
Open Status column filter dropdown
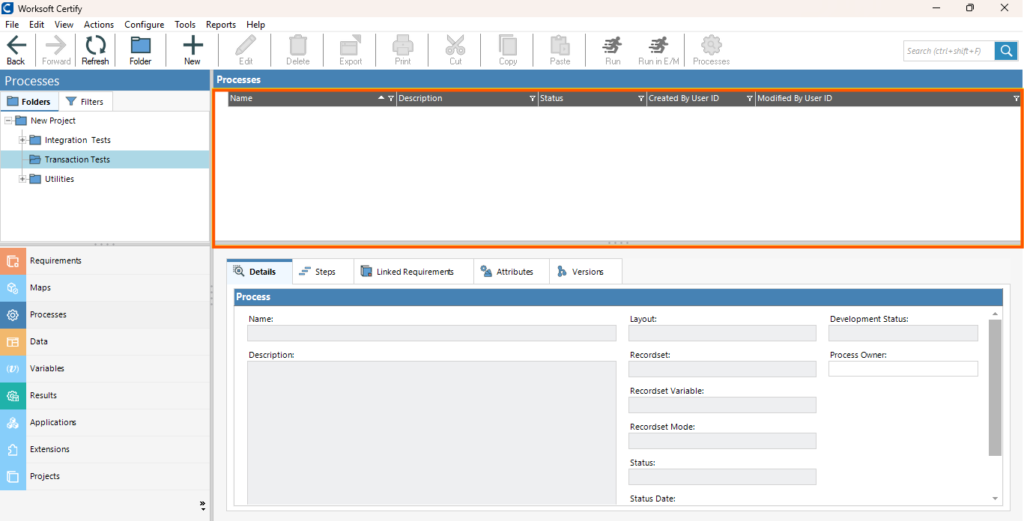[x=641, y=99]
